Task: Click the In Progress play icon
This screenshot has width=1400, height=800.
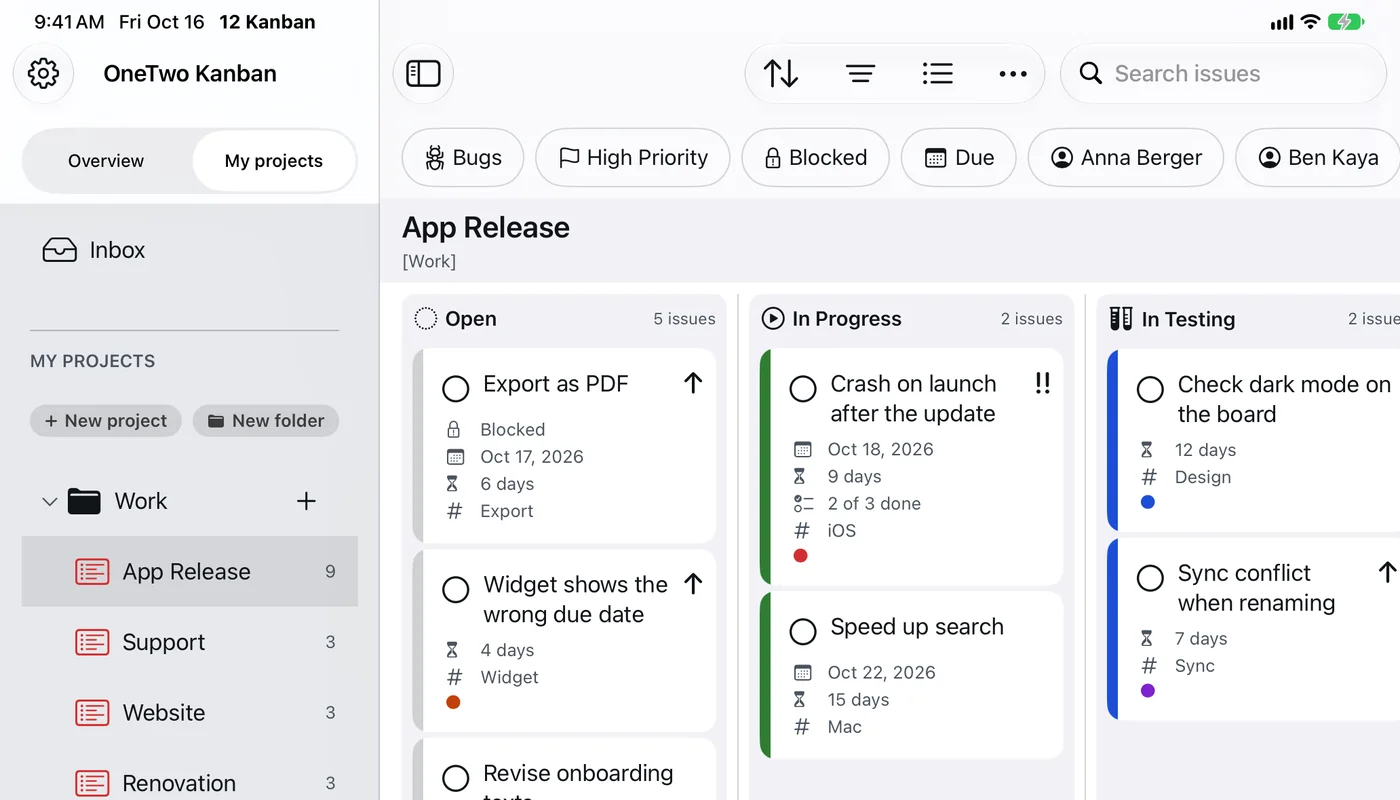Action: coord(773,319)
